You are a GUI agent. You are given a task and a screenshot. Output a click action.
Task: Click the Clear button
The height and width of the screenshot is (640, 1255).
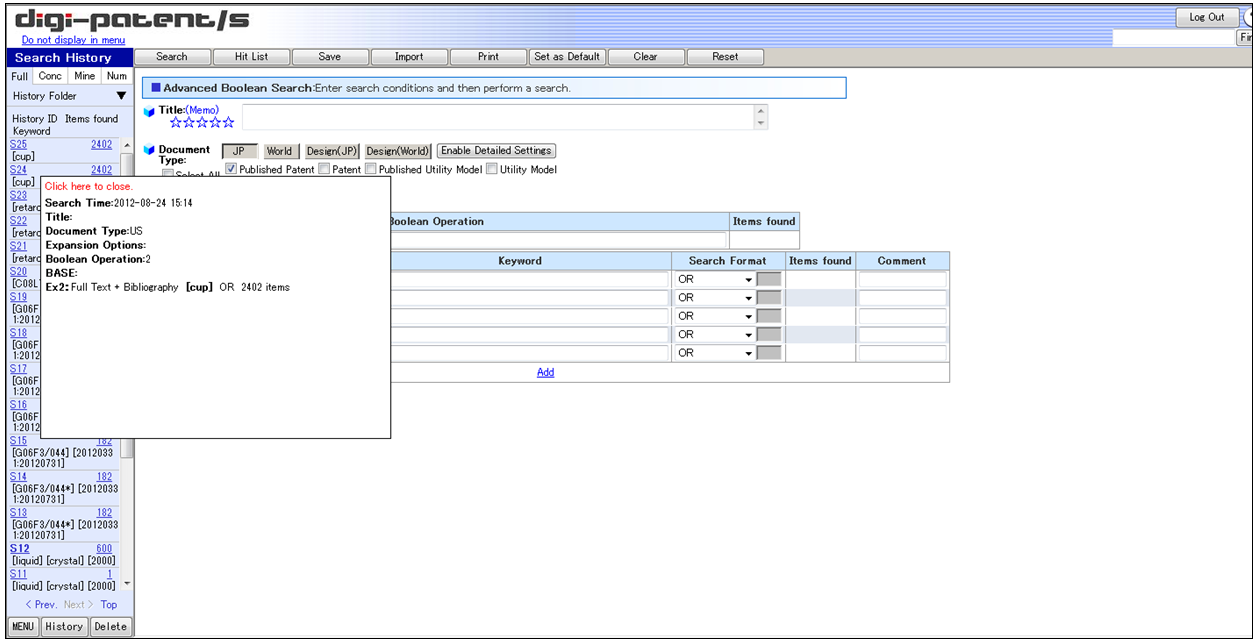tap(646, 57)
